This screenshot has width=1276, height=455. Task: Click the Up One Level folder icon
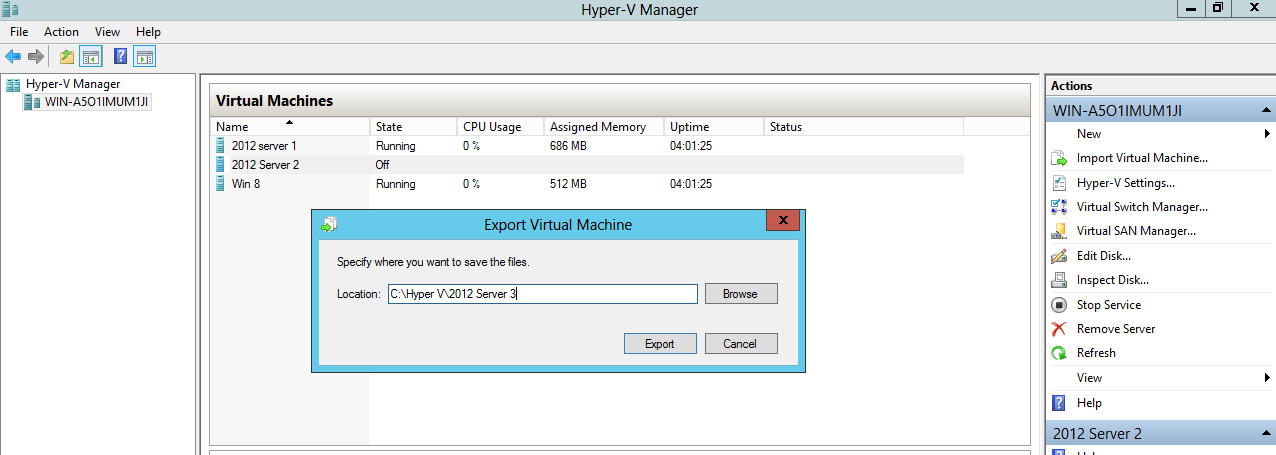tap(67, 56)
